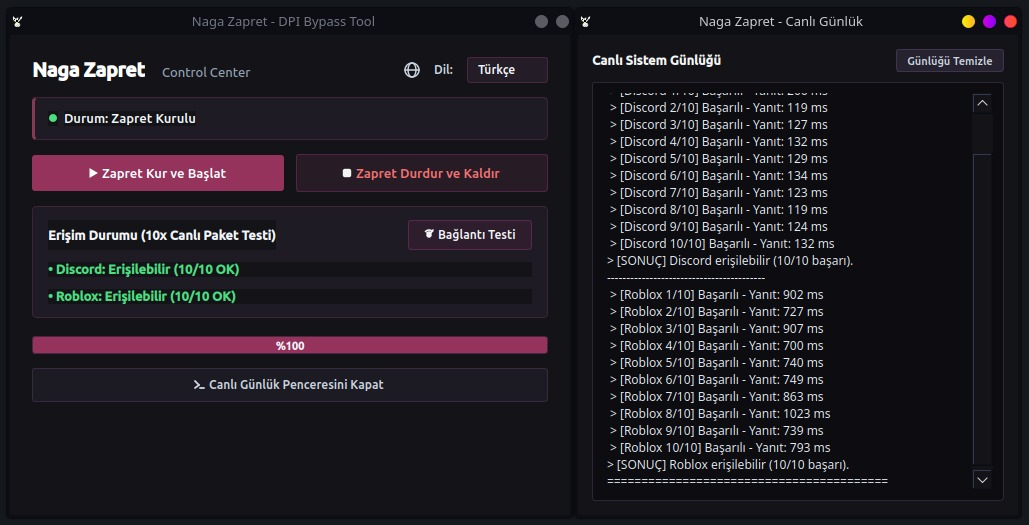Click the green status dot beside Durum

[x=53, y=118]
